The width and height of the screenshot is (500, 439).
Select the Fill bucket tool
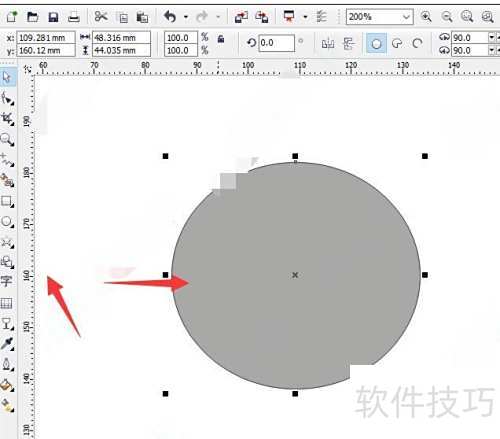pos(7,385)
